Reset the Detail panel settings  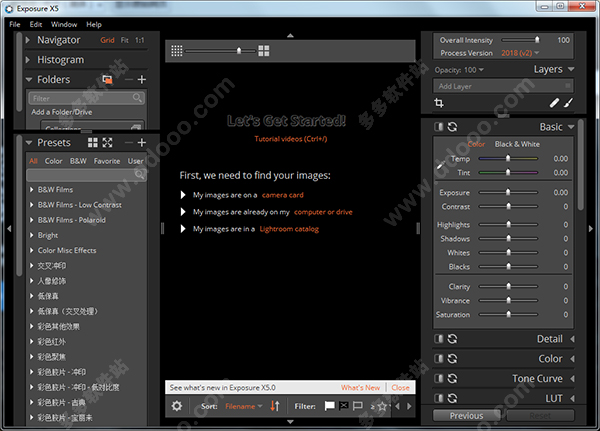coord(452,339)
